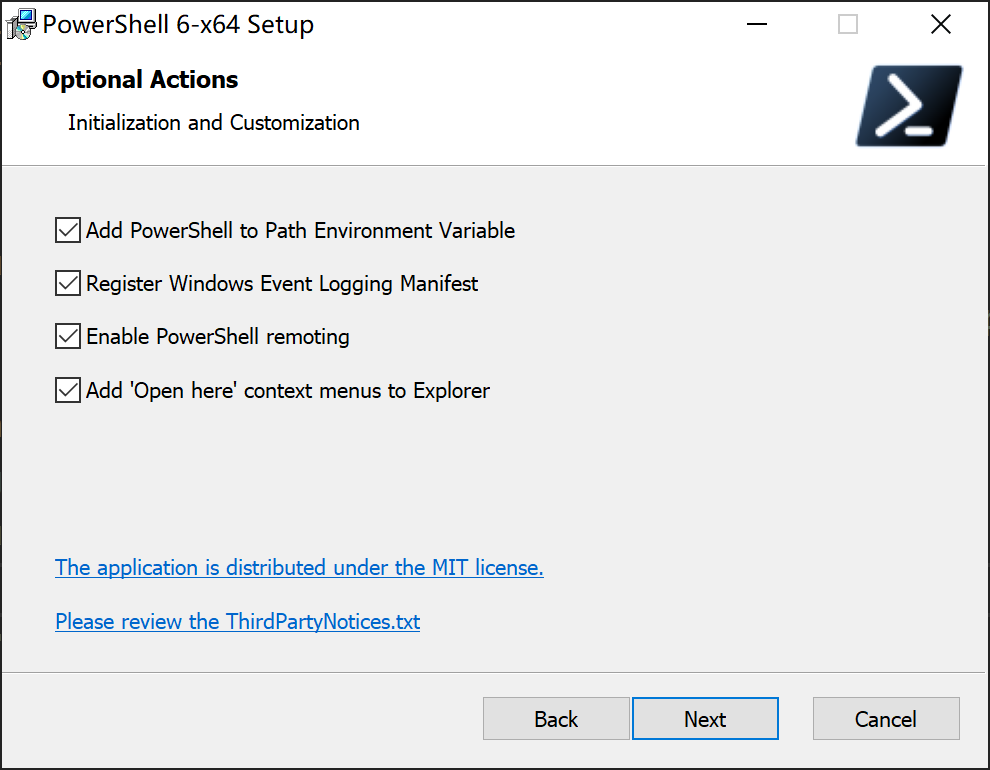
Task: Click the installer package icon in title bar
Action: click(x=21, y=24)
